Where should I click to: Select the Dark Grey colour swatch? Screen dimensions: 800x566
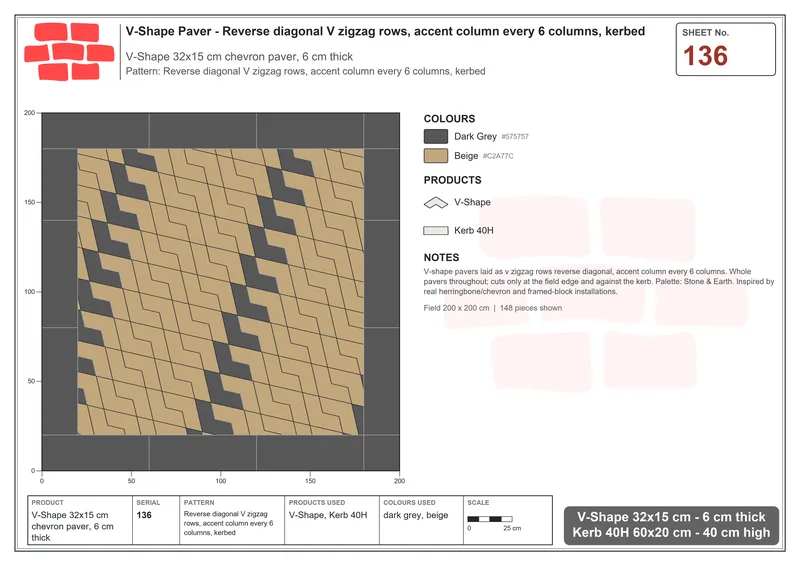coord(436,136)
